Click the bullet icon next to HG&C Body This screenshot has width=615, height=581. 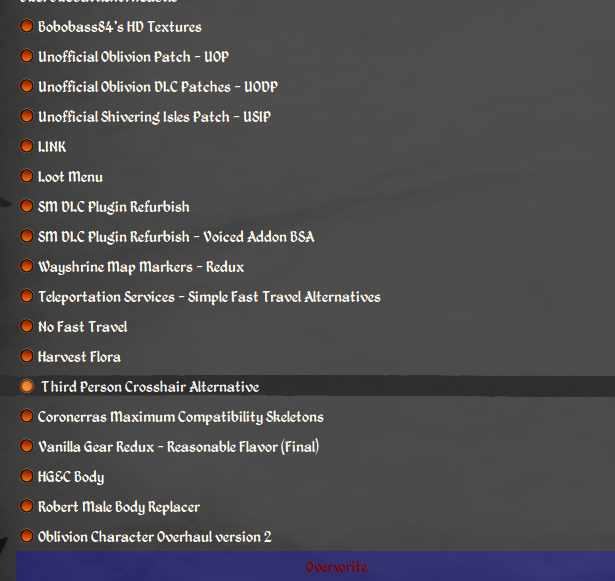pyautogui.click(x=27, y=476)
